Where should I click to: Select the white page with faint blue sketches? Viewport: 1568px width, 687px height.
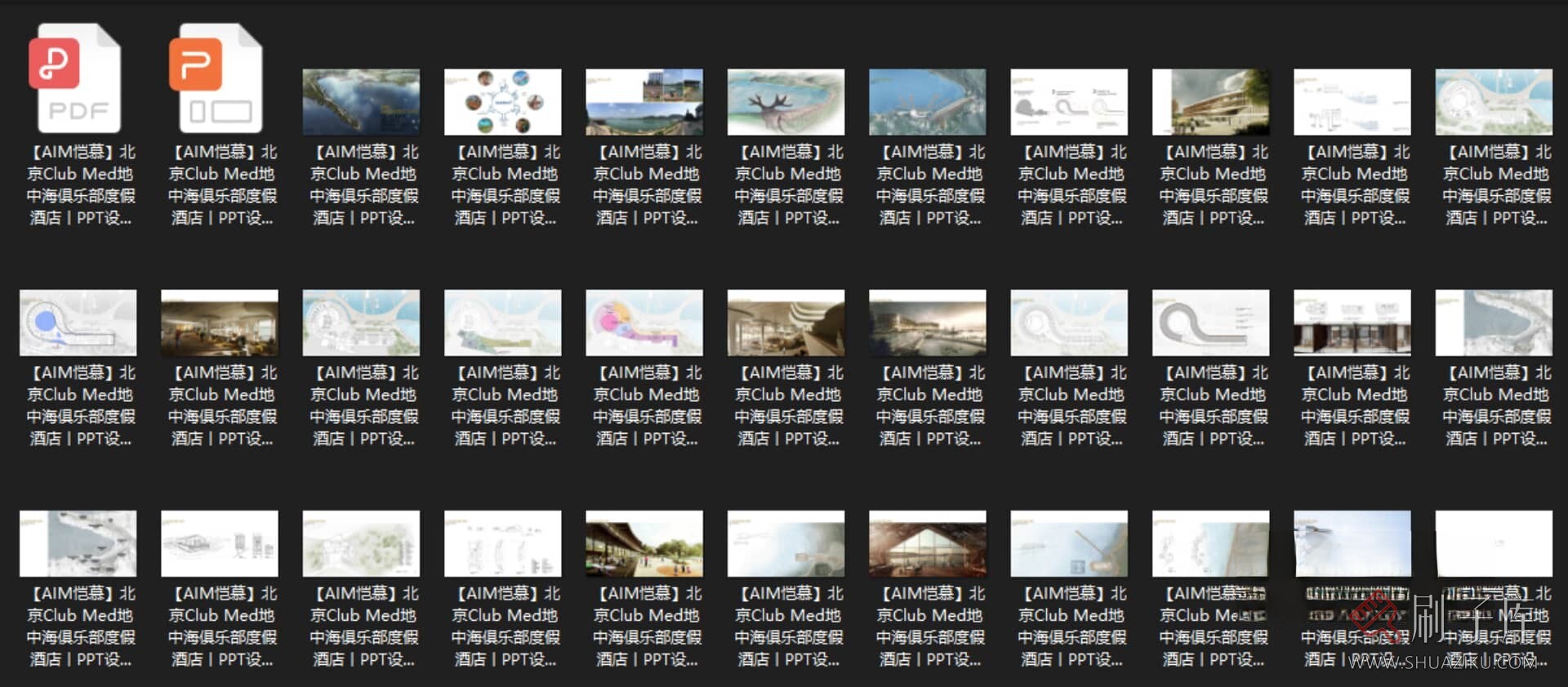click(x=1352, y=102)
